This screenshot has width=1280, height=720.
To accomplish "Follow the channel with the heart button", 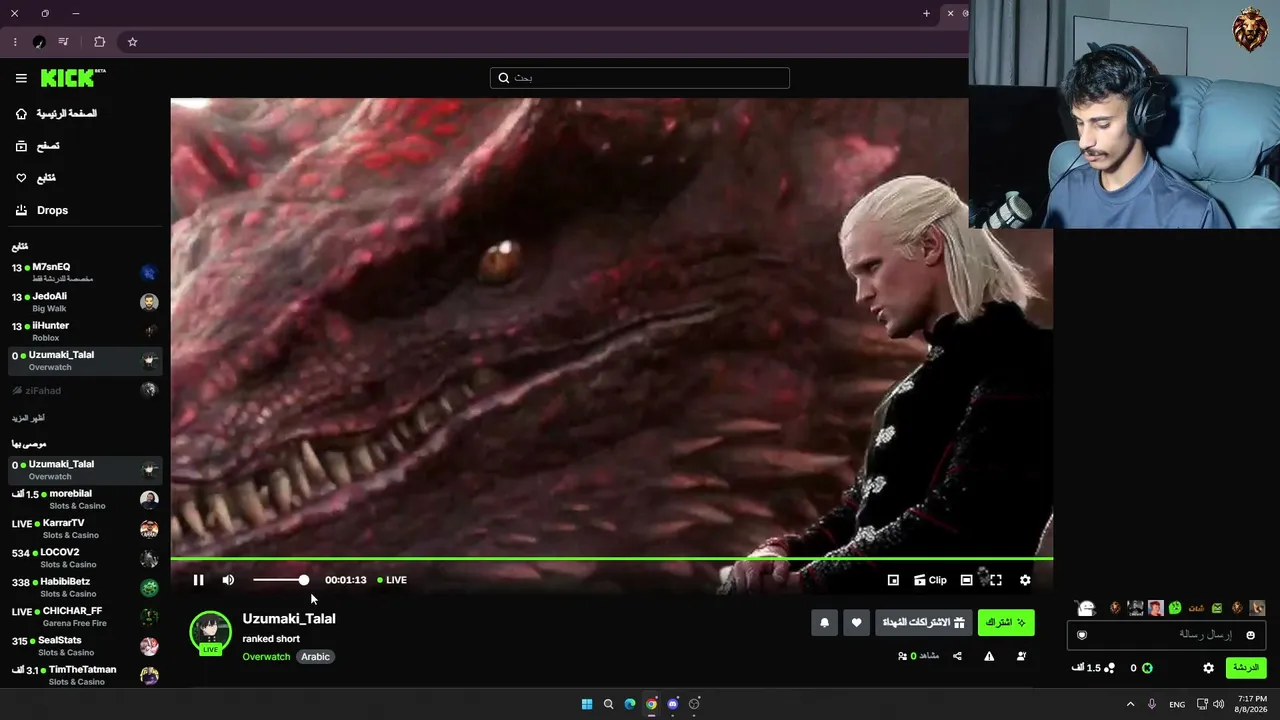I will coord(856,623).
